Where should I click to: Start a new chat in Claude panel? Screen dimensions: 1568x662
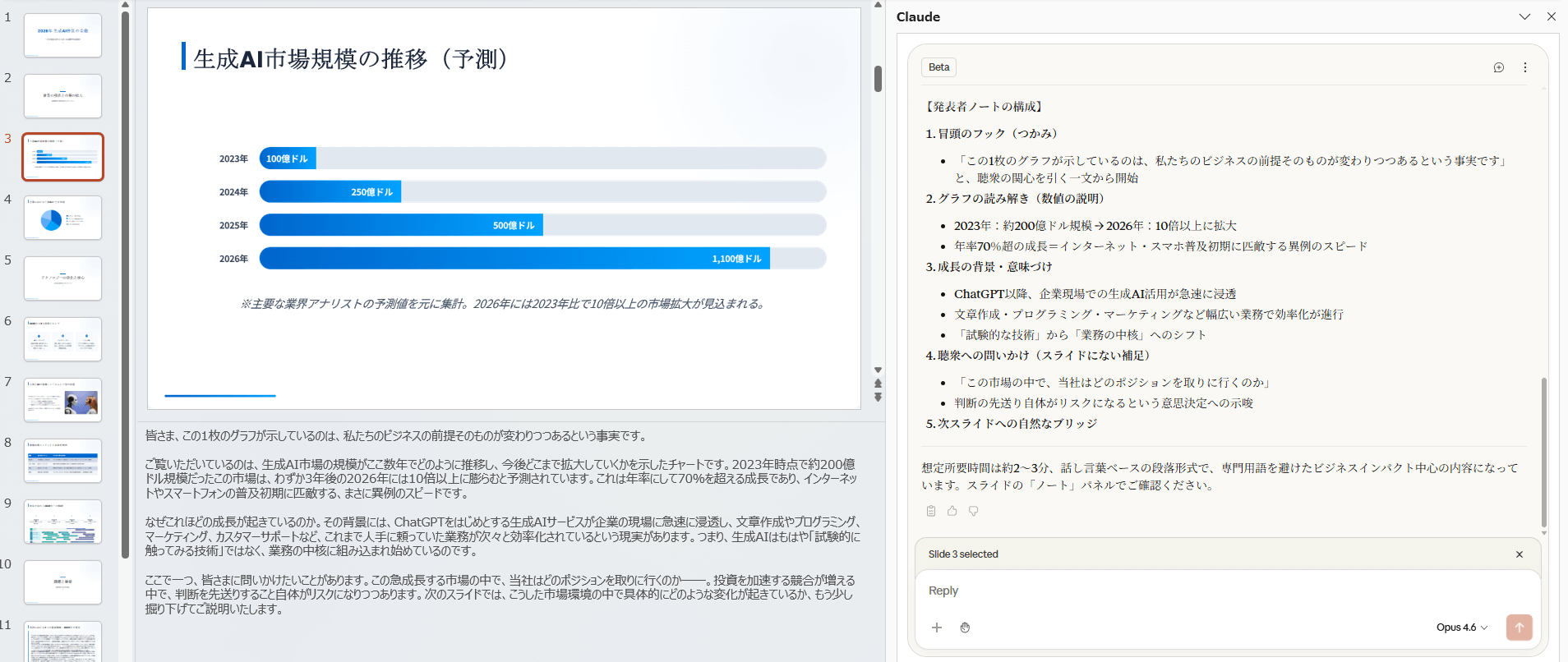point(1498,67)
